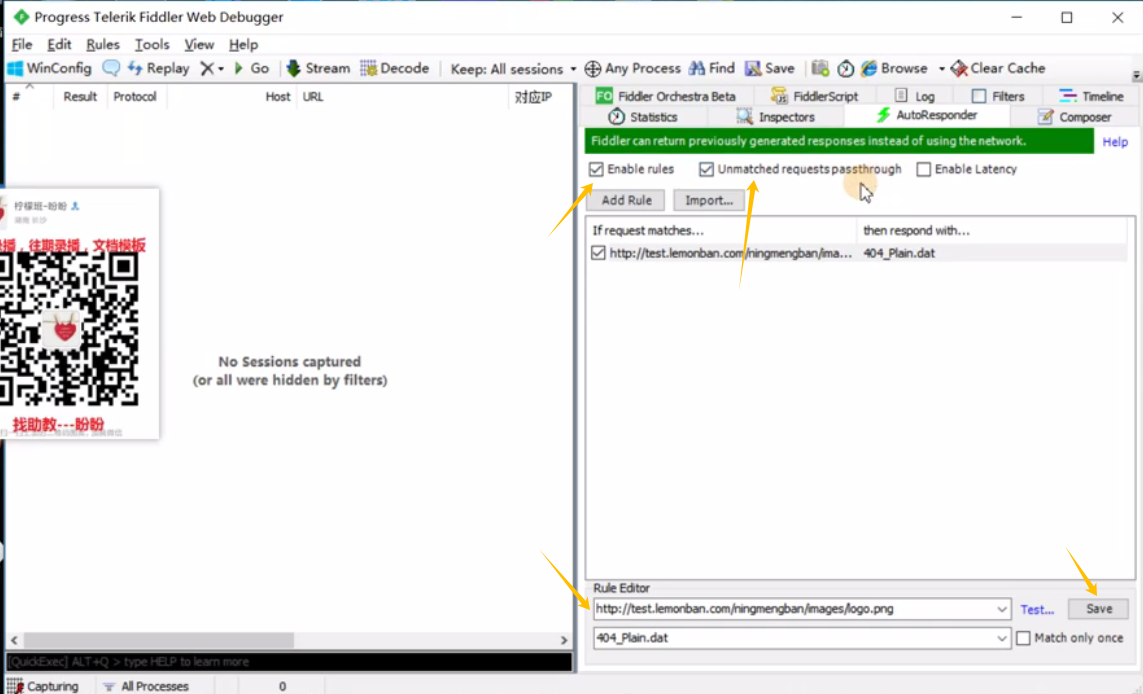The width and height of the screenshot is (1143, 694).
Task: Sort sessions by Protocol column
Action: pyautogui.click(x=135, y=96)
